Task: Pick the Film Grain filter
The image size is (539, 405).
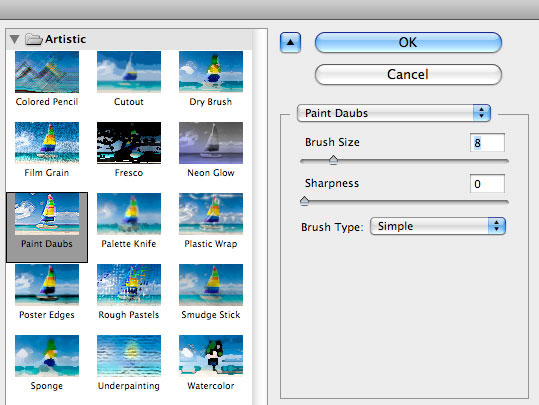Action: coord(47,143)
